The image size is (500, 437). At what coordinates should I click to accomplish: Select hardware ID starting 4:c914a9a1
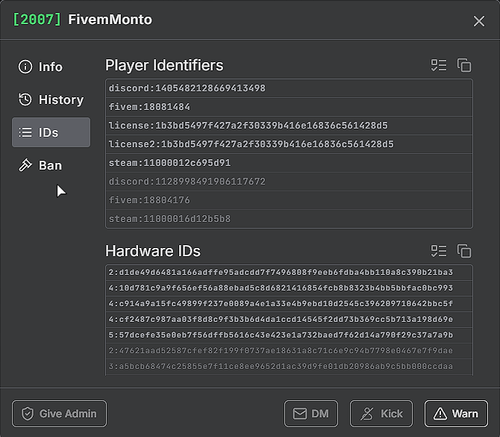pyautogui.click(x=289, y=304)
